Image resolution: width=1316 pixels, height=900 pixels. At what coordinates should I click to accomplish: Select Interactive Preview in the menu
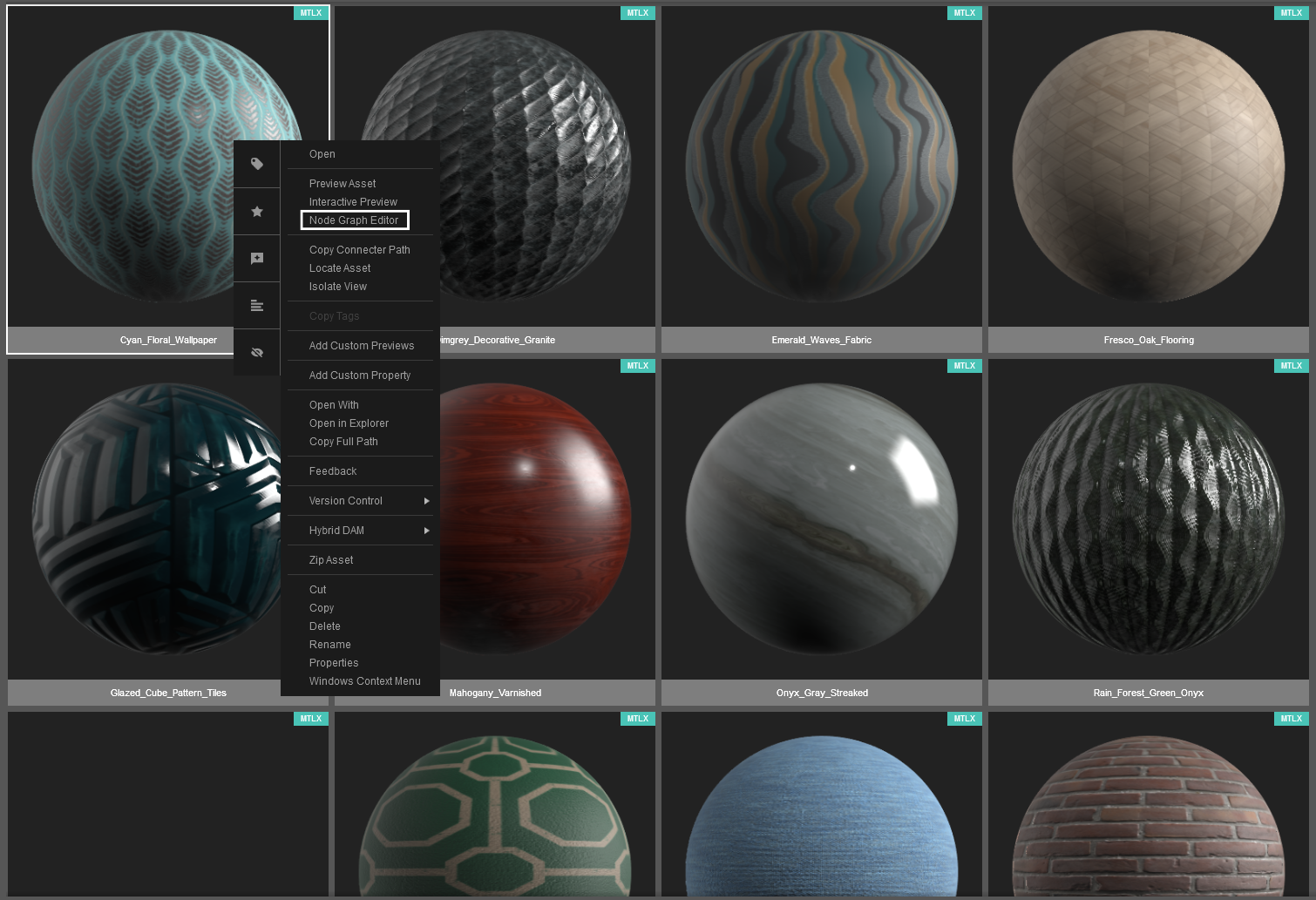click(x=353, y=202)
